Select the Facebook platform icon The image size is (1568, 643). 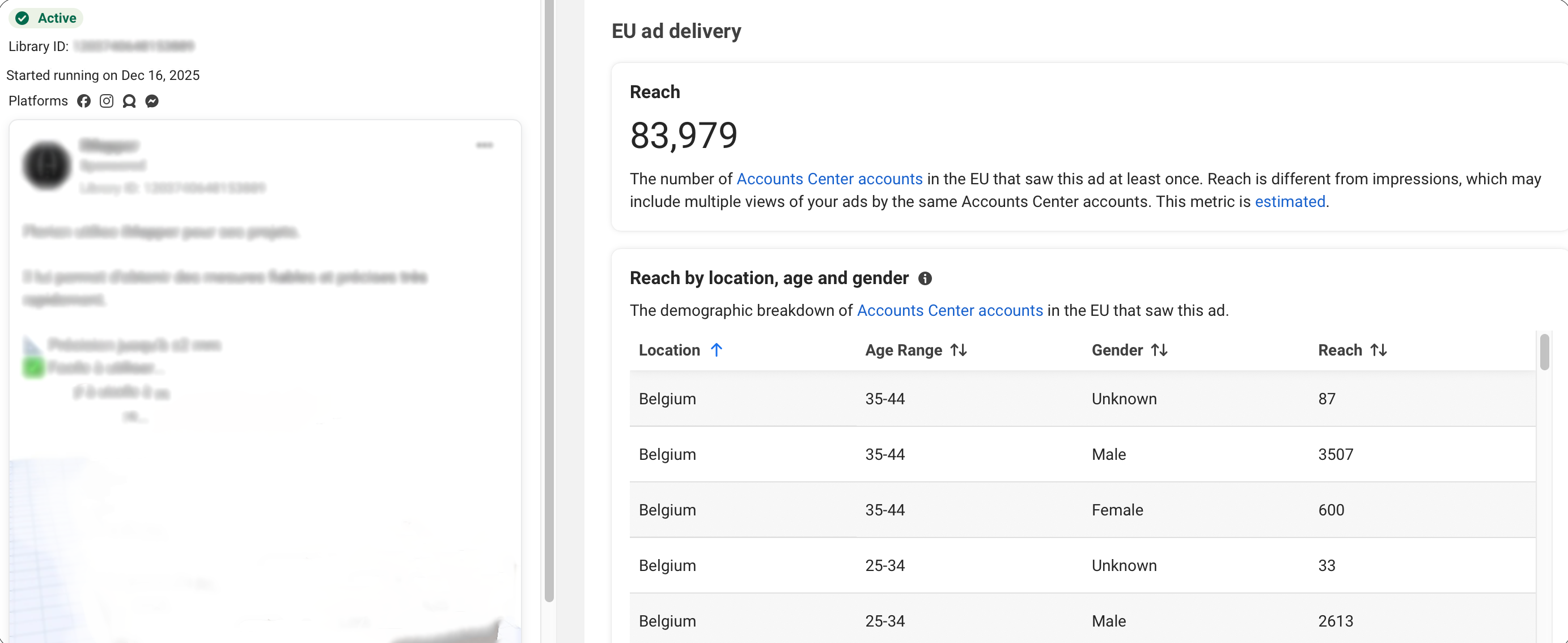[x=84, y=101]
